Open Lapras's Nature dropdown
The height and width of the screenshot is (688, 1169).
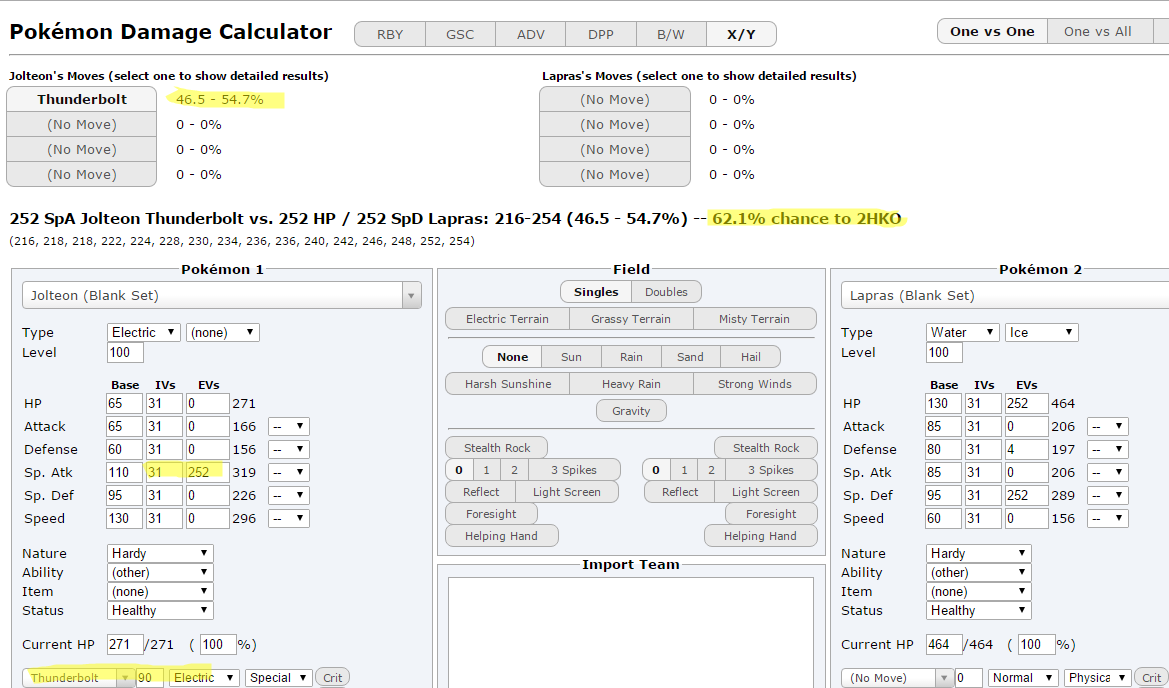click(979, 554)
